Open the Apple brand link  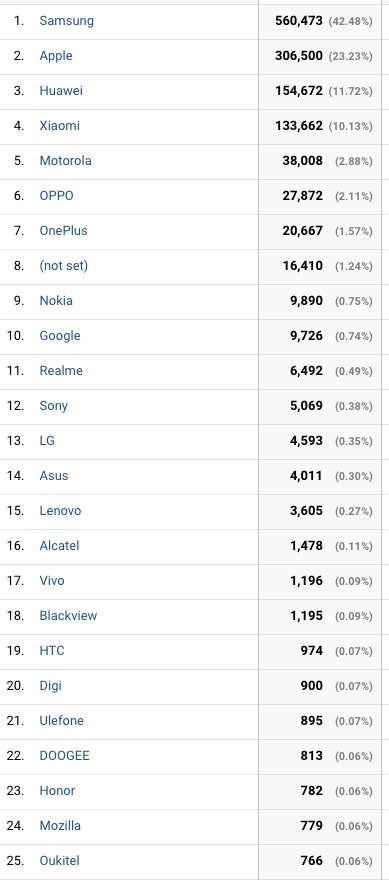coord(56,56)
